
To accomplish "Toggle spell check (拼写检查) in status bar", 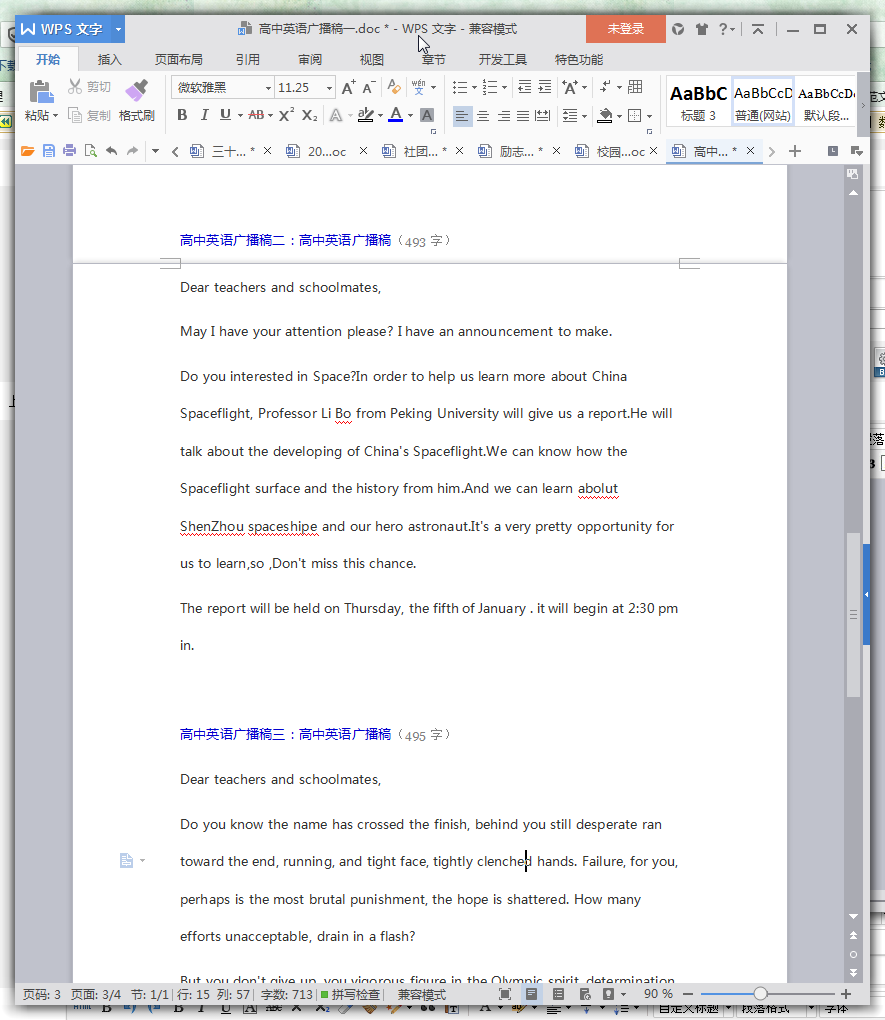I will coord(350,995).
